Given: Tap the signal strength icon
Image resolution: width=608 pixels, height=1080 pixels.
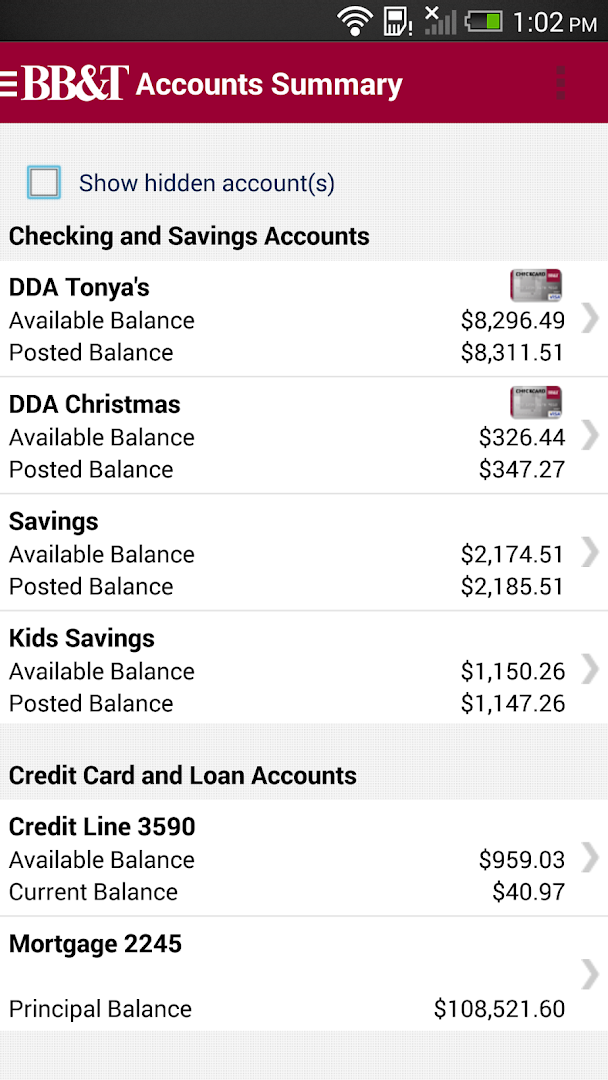Looking at the screenshot, I should 439,20.
